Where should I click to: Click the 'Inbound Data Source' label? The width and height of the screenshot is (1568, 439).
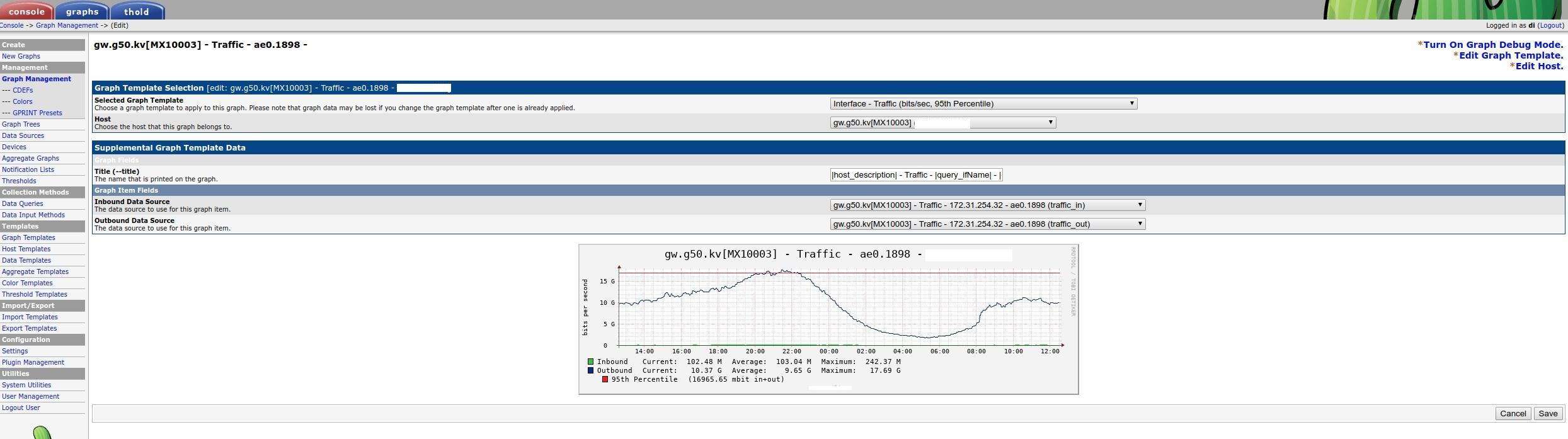pos(132,202)
